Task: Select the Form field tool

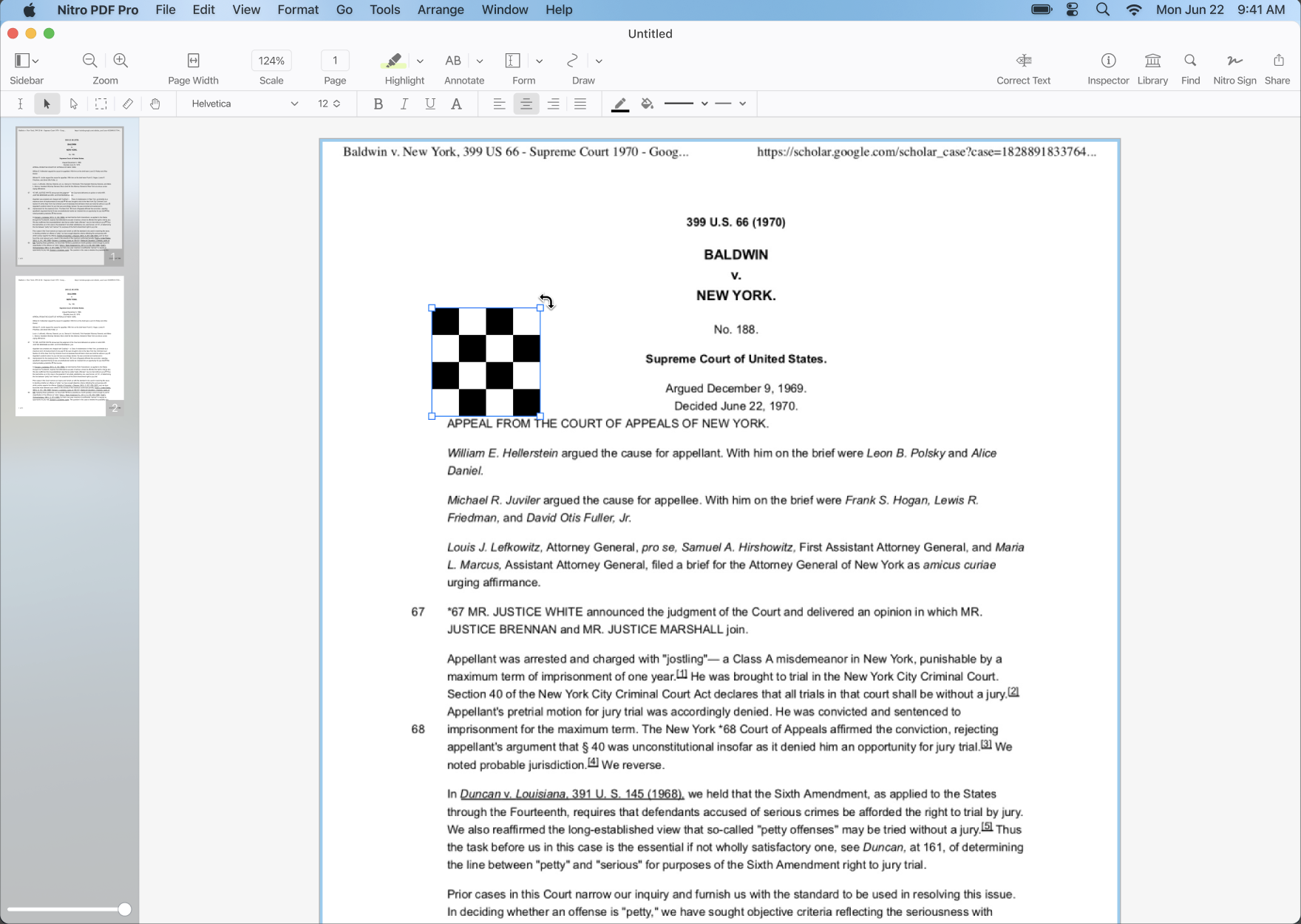Action: pyautogui.click(x=512, y=61)
